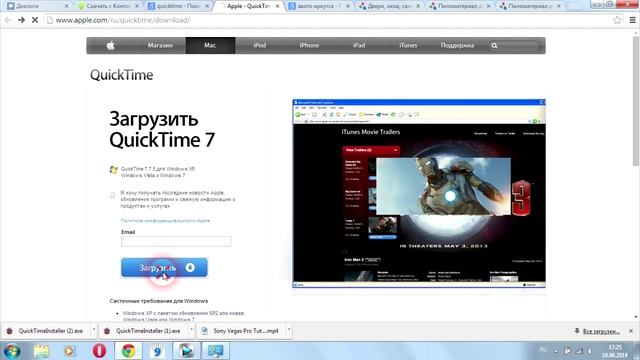Switch to the Скачать browser tab
The height and width of the screenshot is (360, 640).
(x=108, y=6)
